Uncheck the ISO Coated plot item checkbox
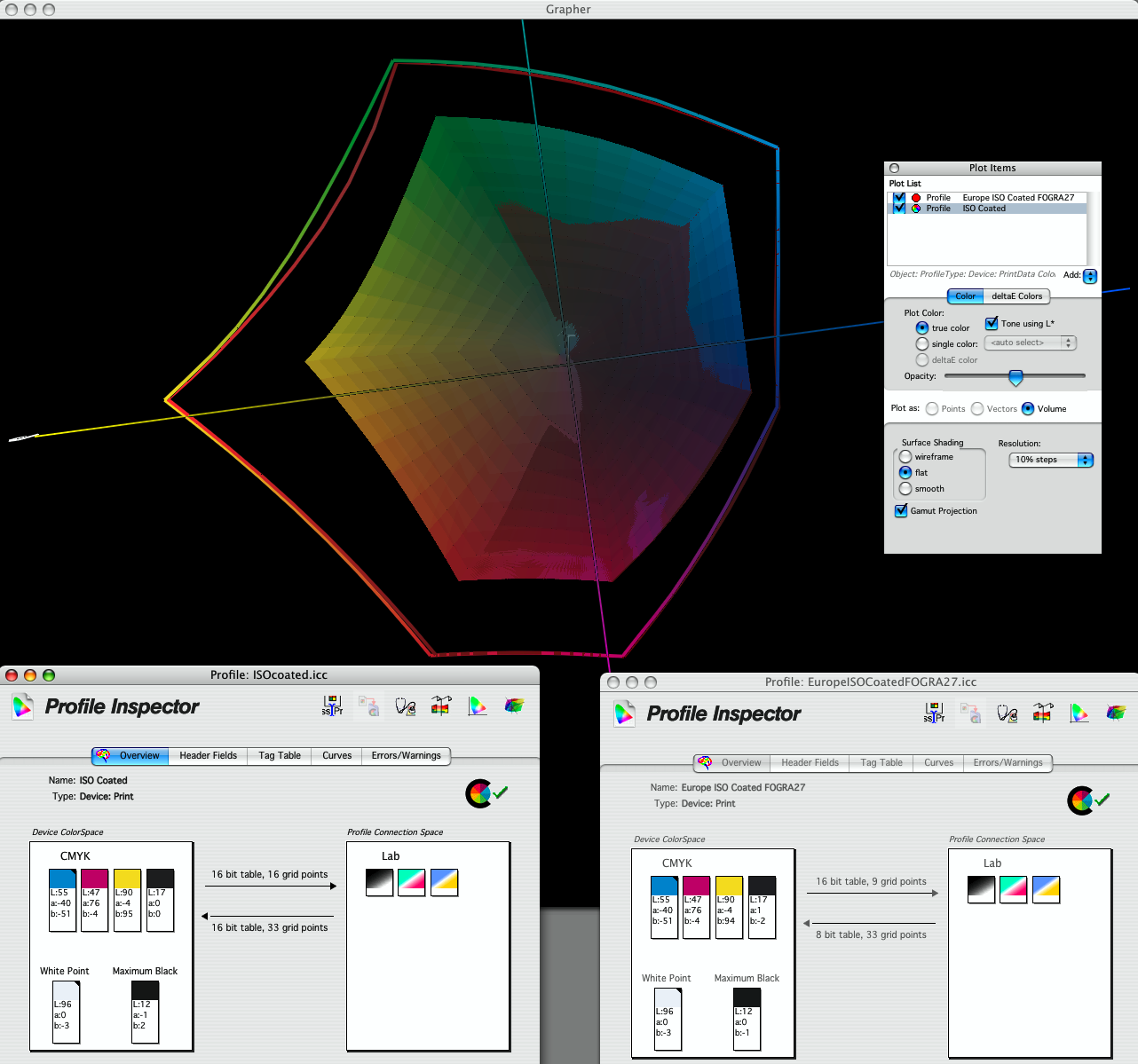1138x1064 pixels. (899, 209)
